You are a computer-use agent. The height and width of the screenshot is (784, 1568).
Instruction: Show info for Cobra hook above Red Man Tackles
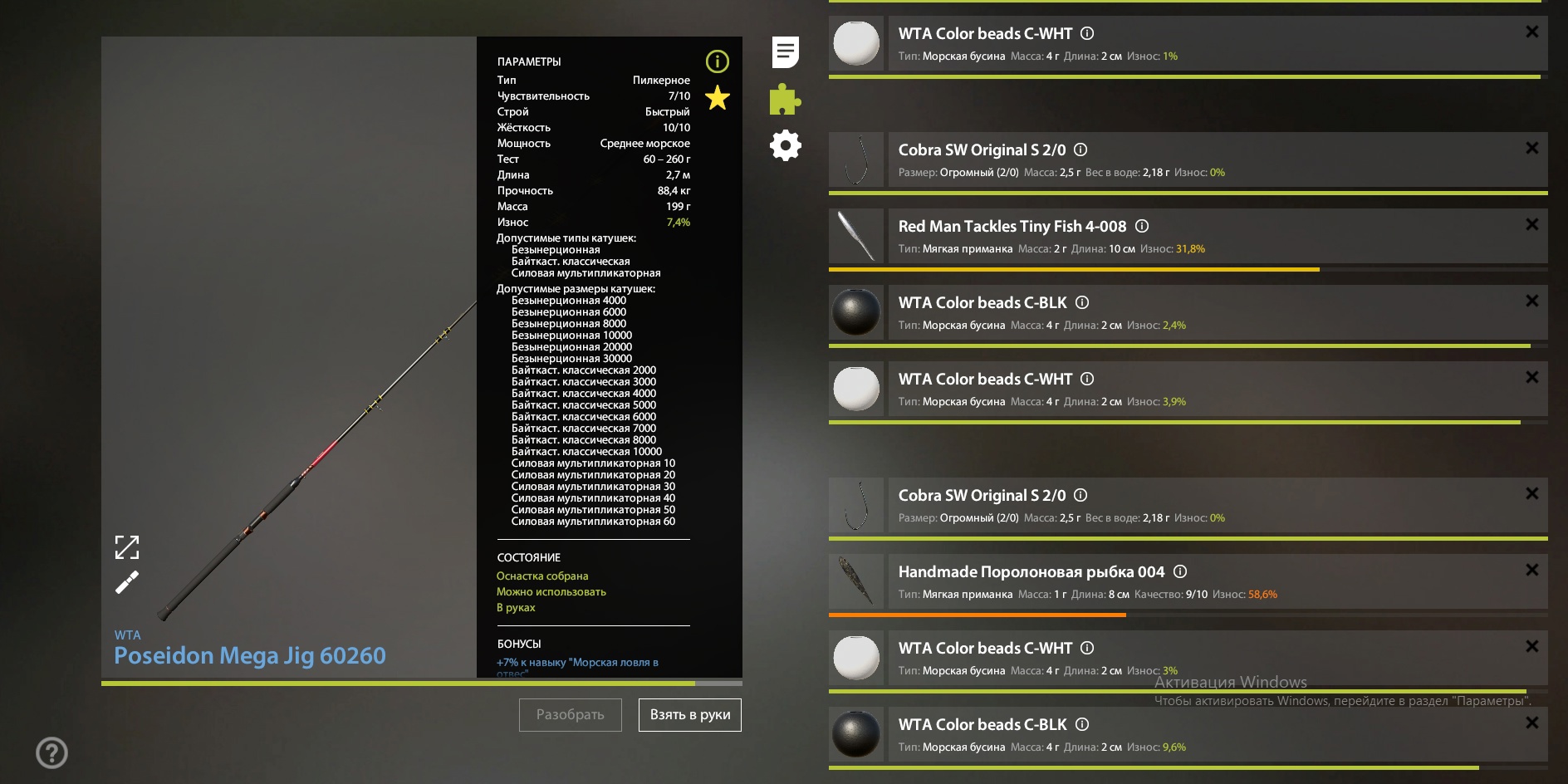pyautogui.click(x=1080, y=149)
